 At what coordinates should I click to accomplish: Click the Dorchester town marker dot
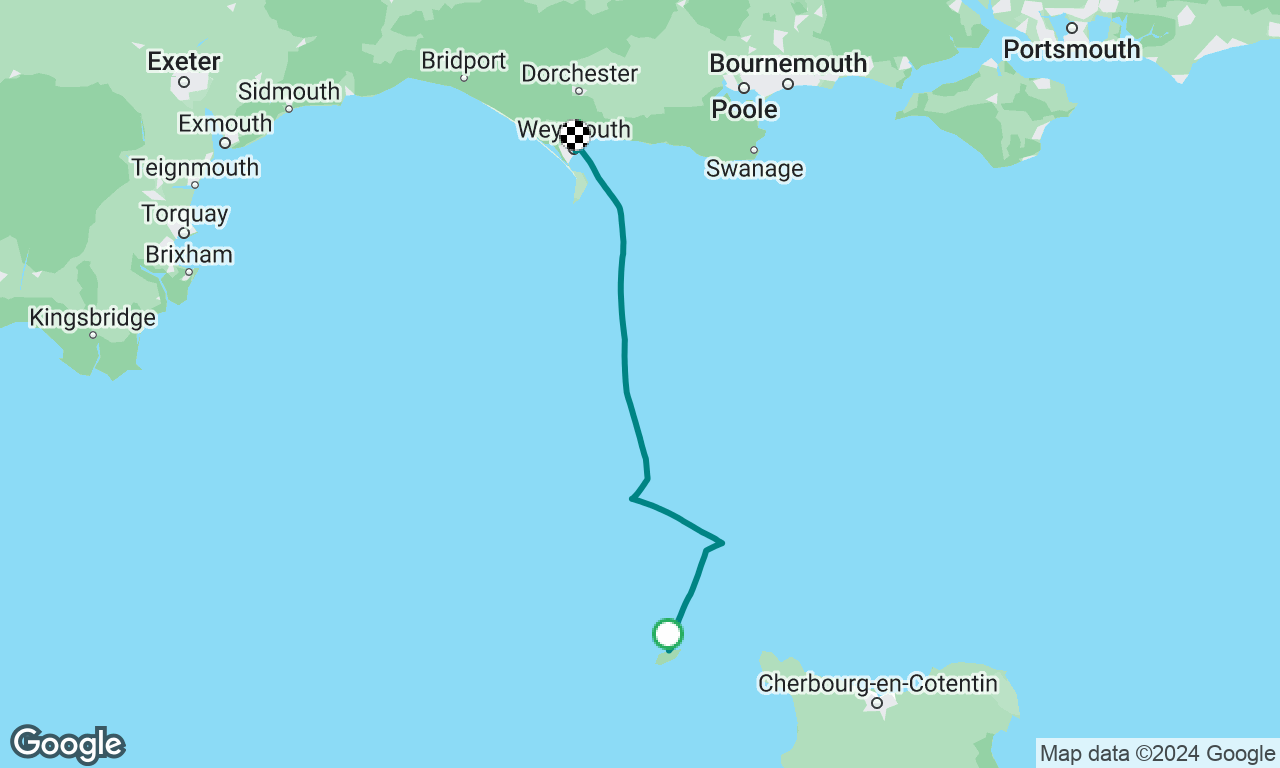point(578,91)
